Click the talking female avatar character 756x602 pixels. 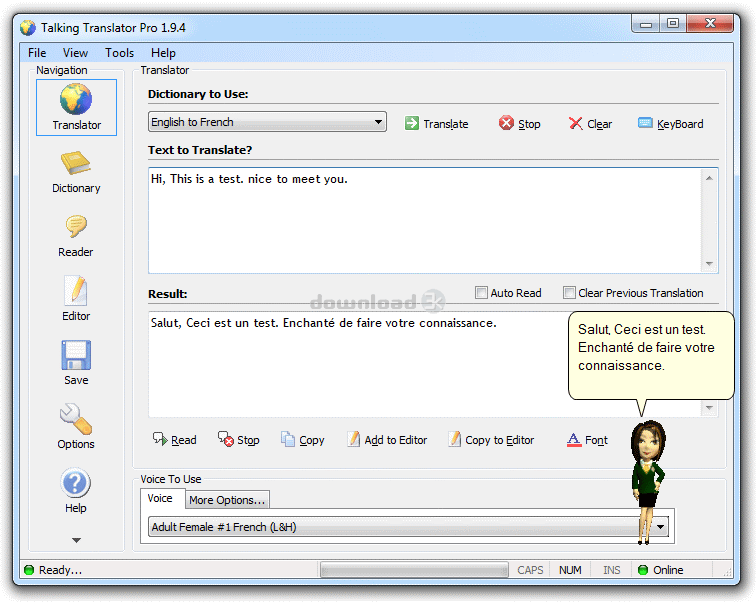pyautogui.click(x=648, y=482)
